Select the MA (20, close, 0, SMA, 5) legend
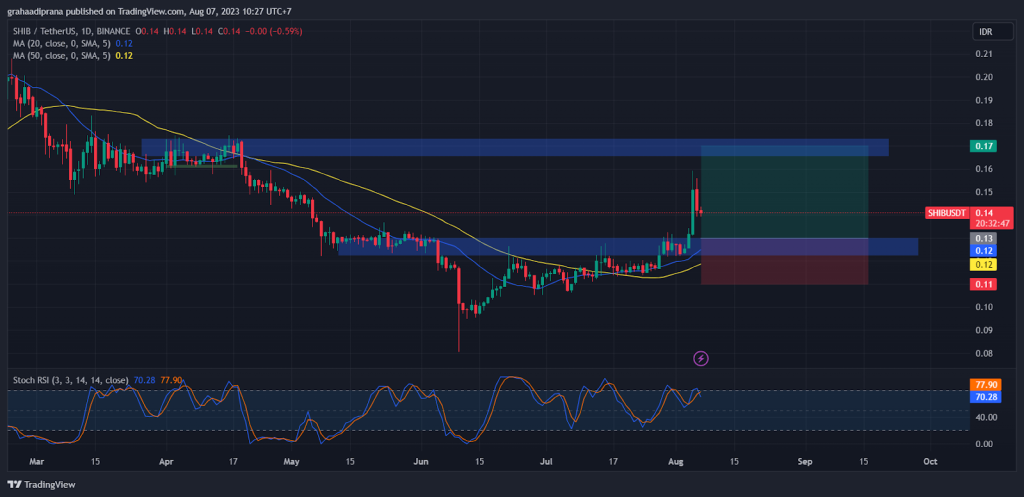 pyautogui.click(x=61, y=43)
